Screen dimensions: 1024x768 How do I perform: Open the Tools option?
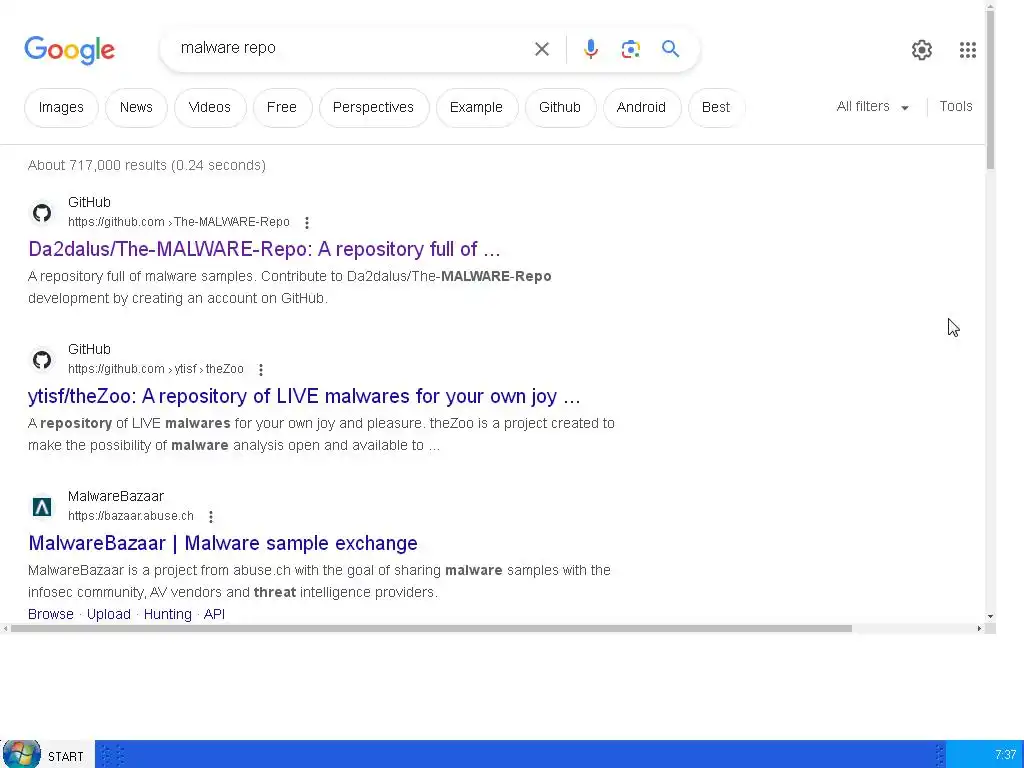(955, 106)
